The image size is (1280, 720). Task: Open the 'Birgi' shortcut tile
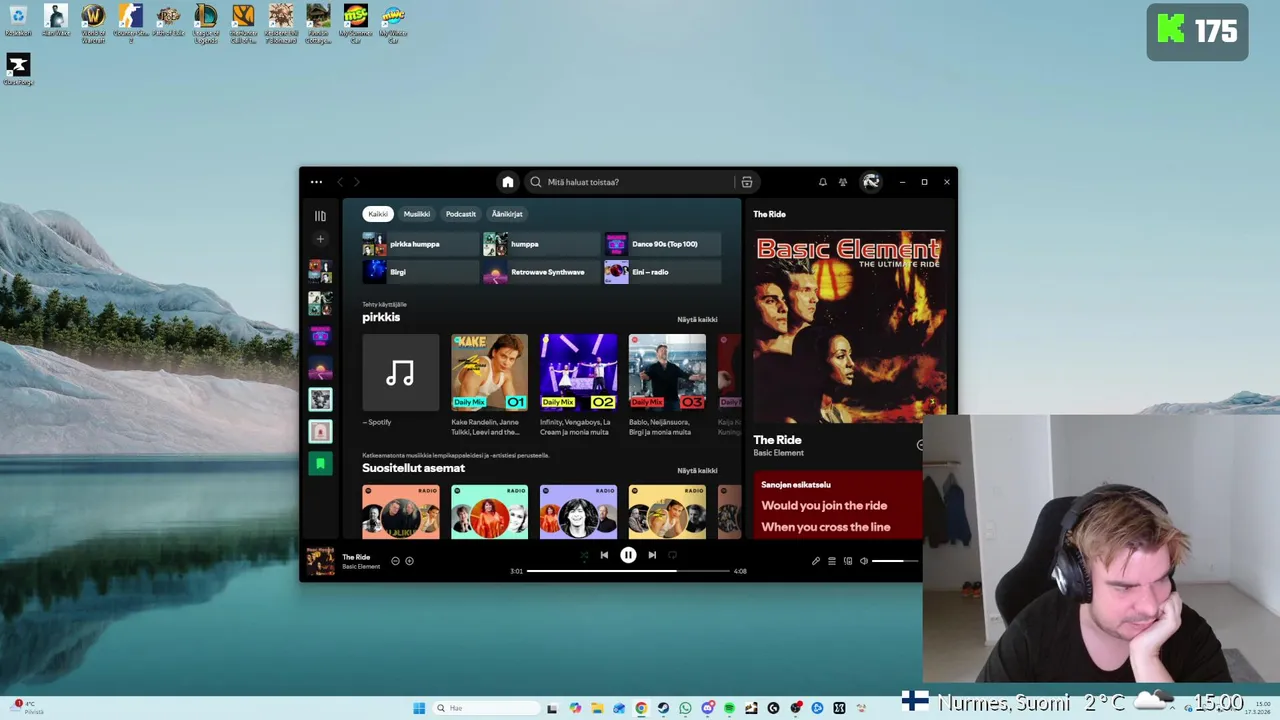coord(421,272)
